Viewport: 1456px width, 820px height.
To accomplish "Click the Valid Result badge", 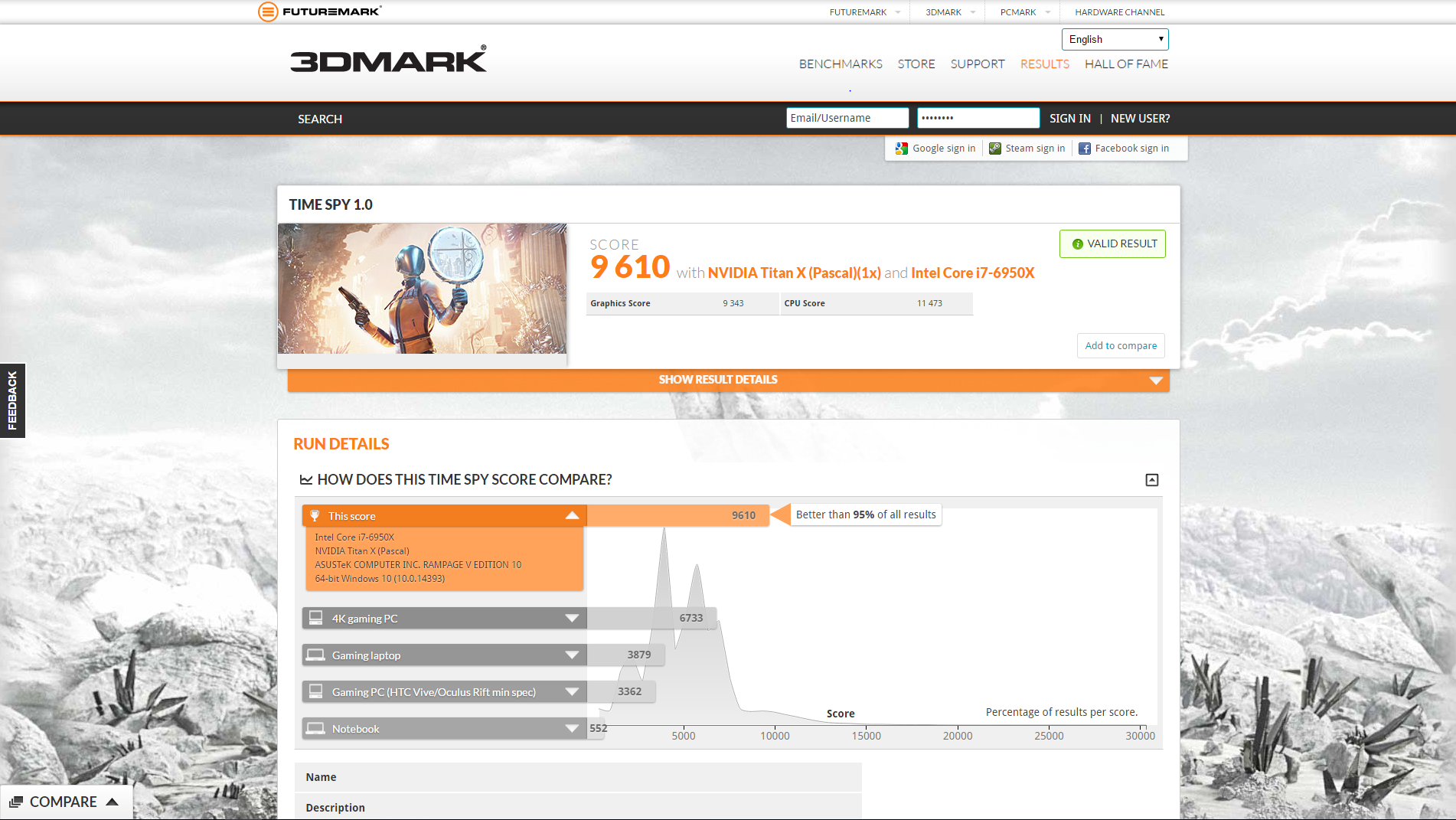I will click(1112, 244).
